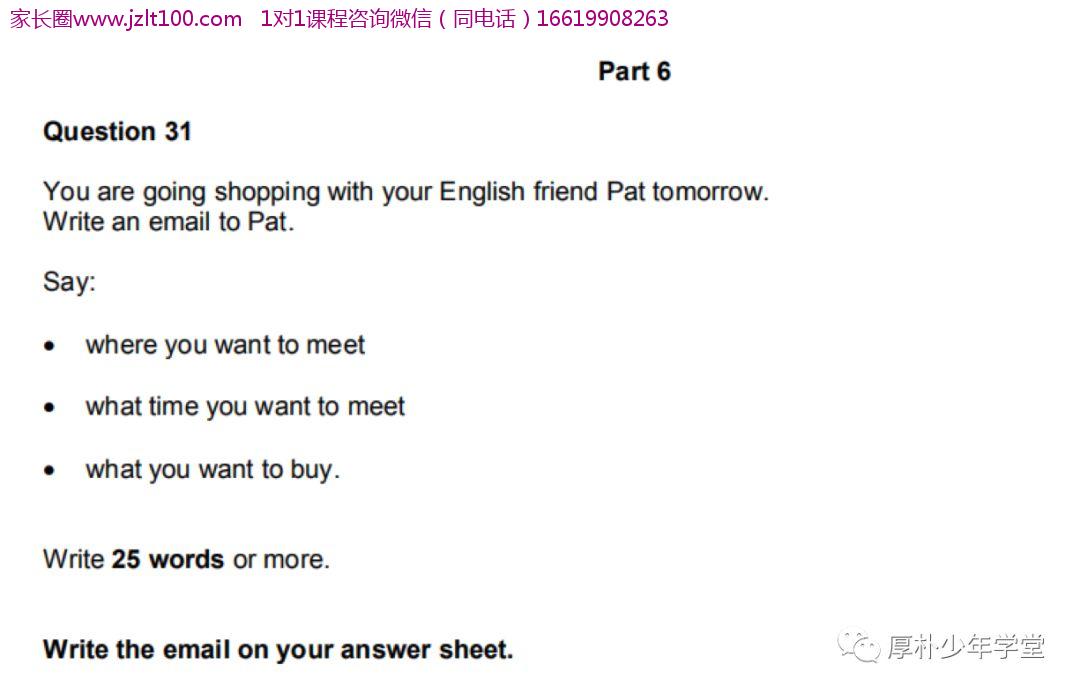
Task: Click the 'where you want to meet' bullet
Action: (225, 344)
